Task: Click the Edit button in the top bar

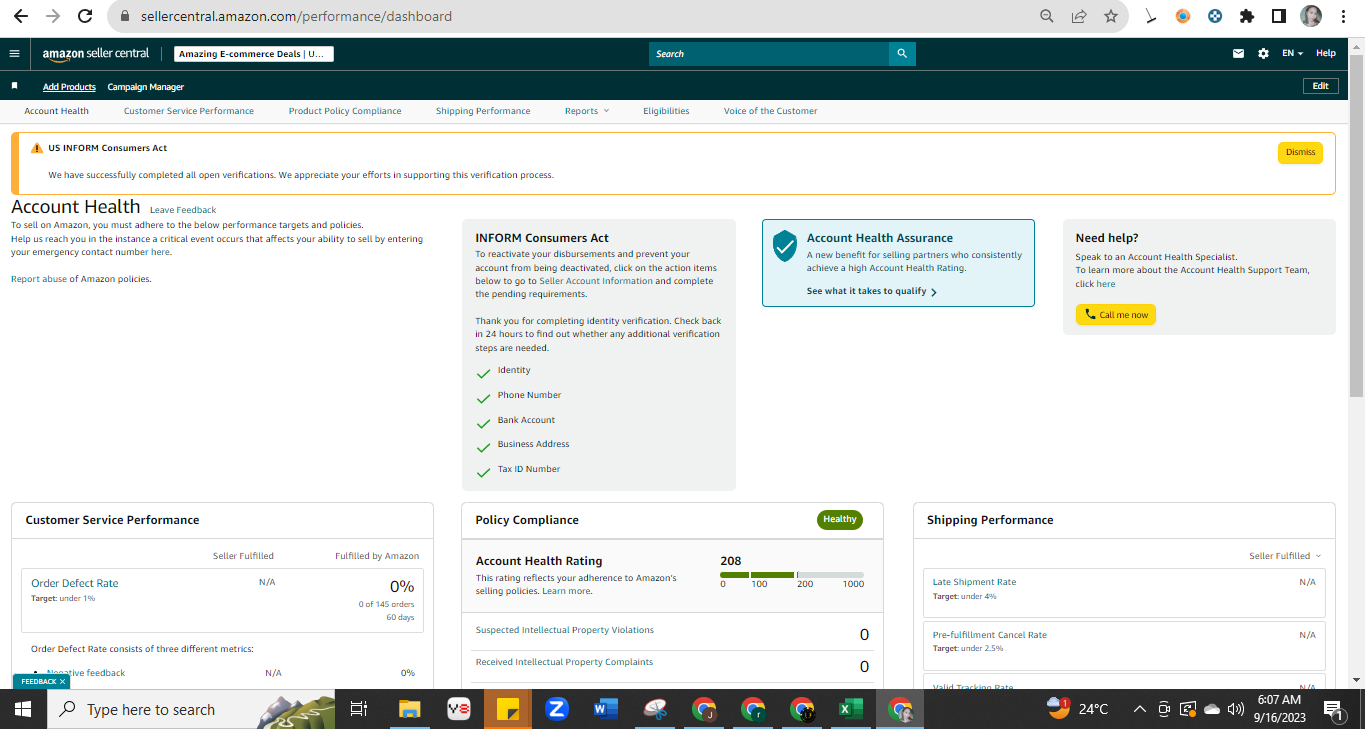Action: tap(1320, 86)
